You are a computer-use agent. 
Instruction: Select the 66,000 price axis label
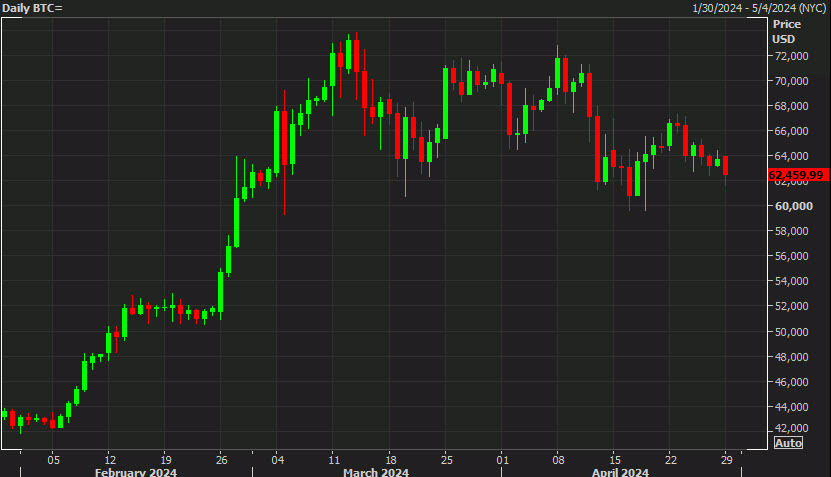coord(791,131)
